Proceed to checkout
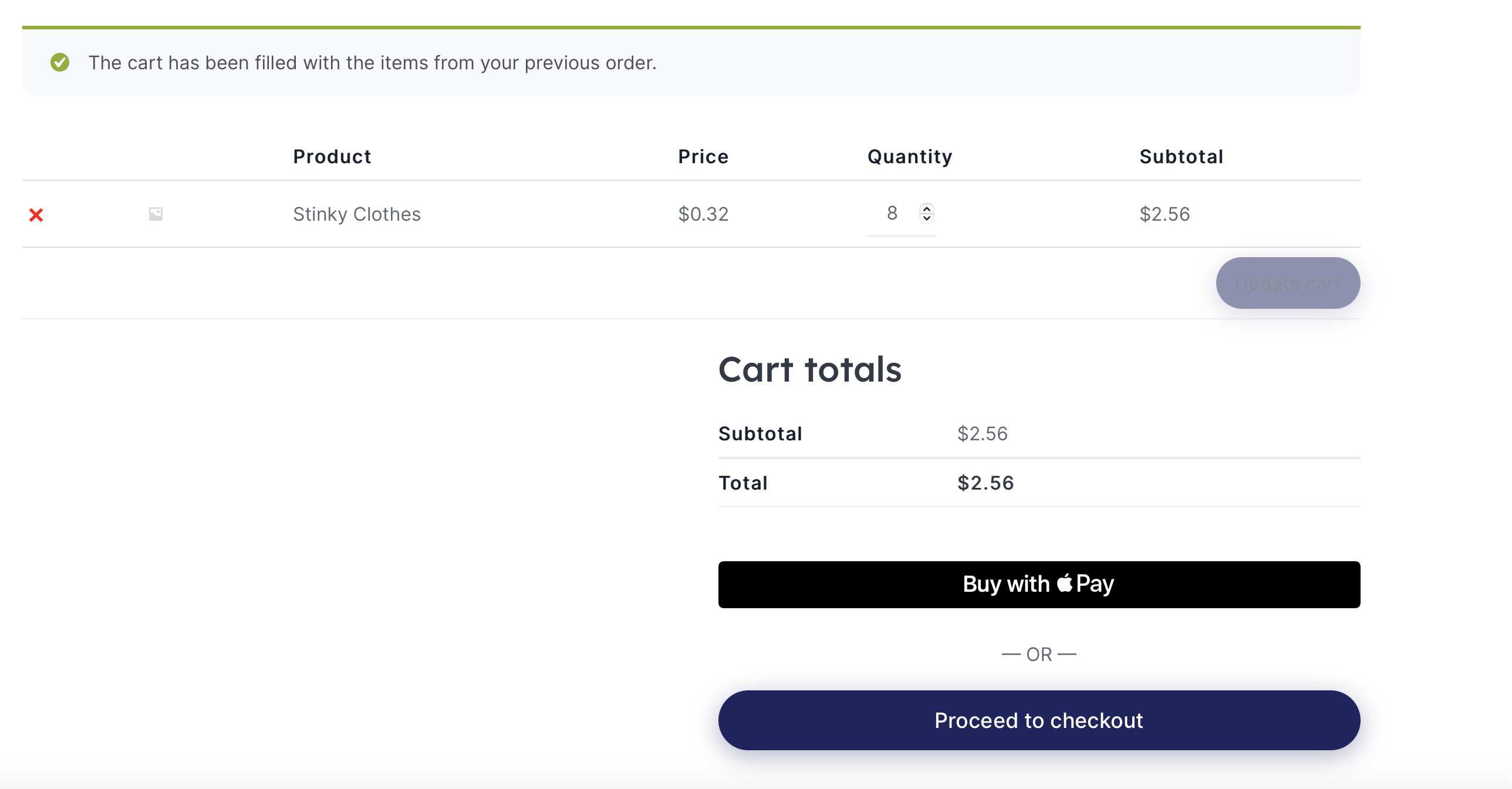 [1039, 720]
